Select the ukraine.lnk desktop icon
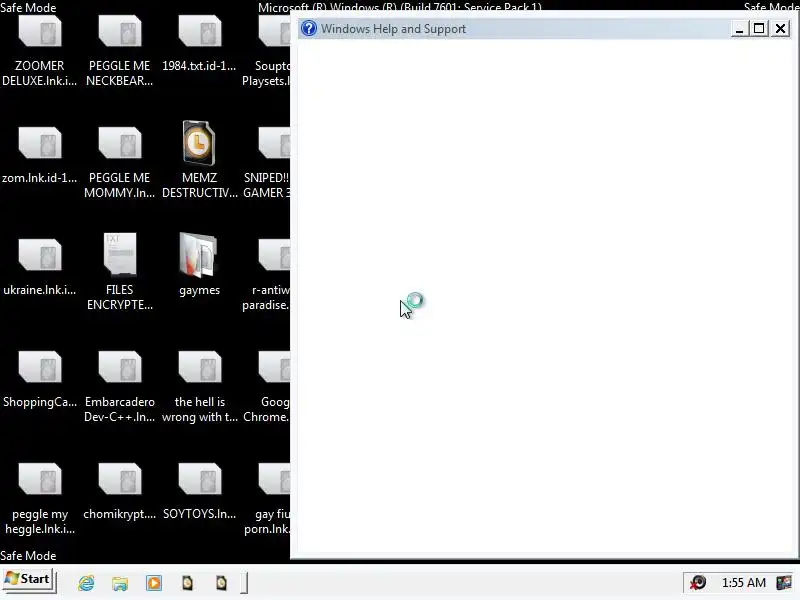800x600 pixels. (40, 255)
